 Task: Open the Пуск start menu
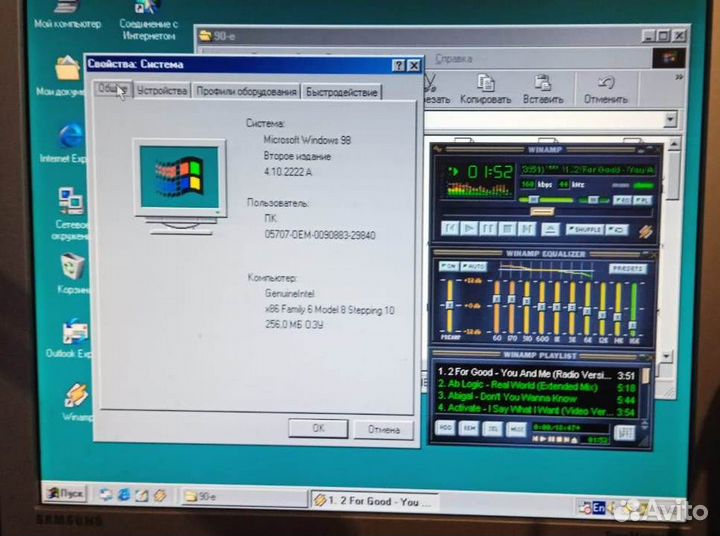point(66,493)
